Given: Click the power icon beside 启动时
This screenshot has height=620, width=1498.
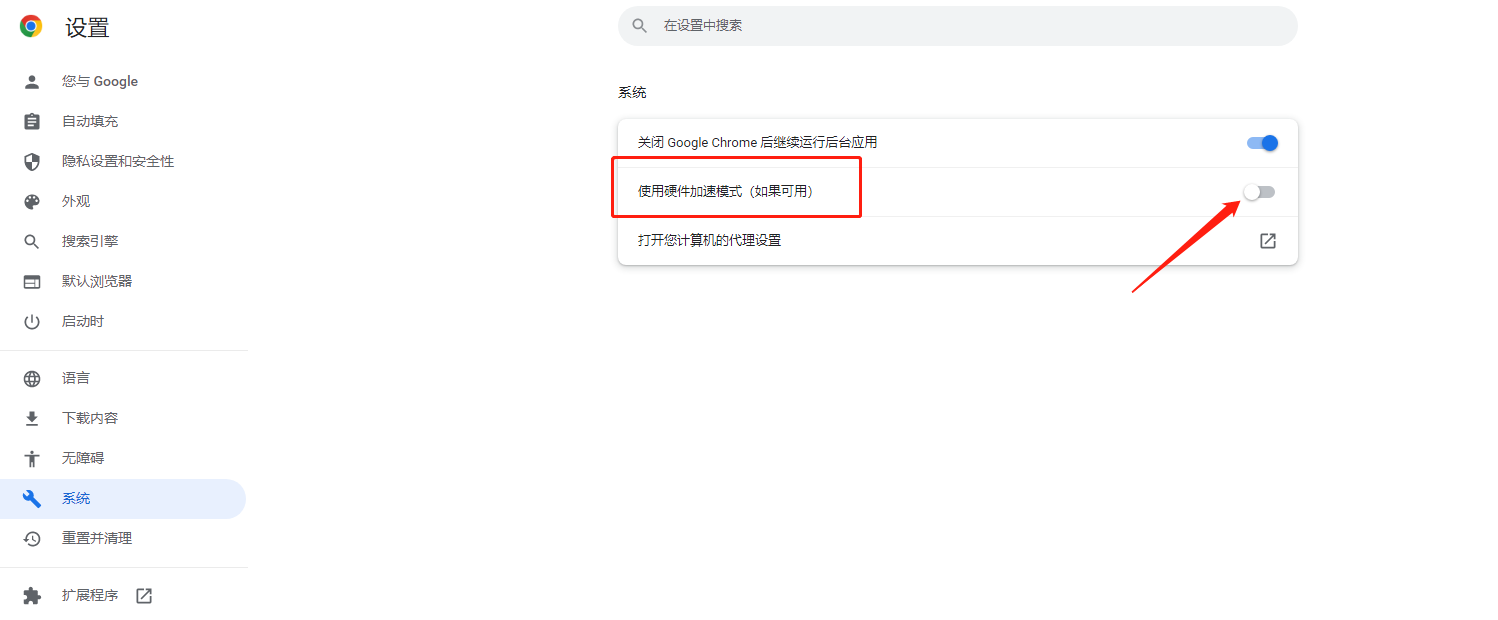Looking at the screenshot, I should 32,321.
